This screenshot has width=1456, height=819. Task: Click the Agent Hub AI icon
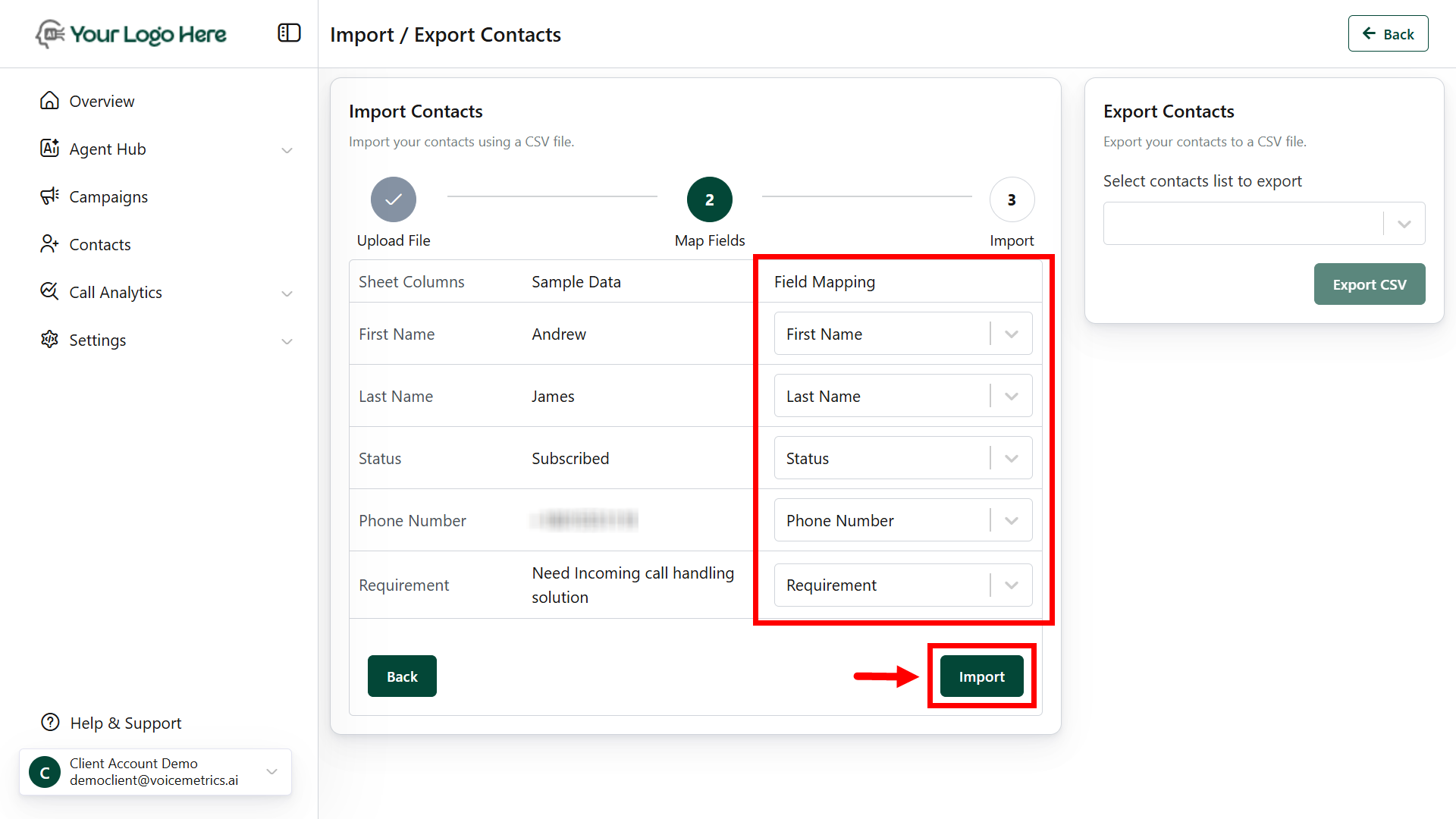click(x=49, y=149)
